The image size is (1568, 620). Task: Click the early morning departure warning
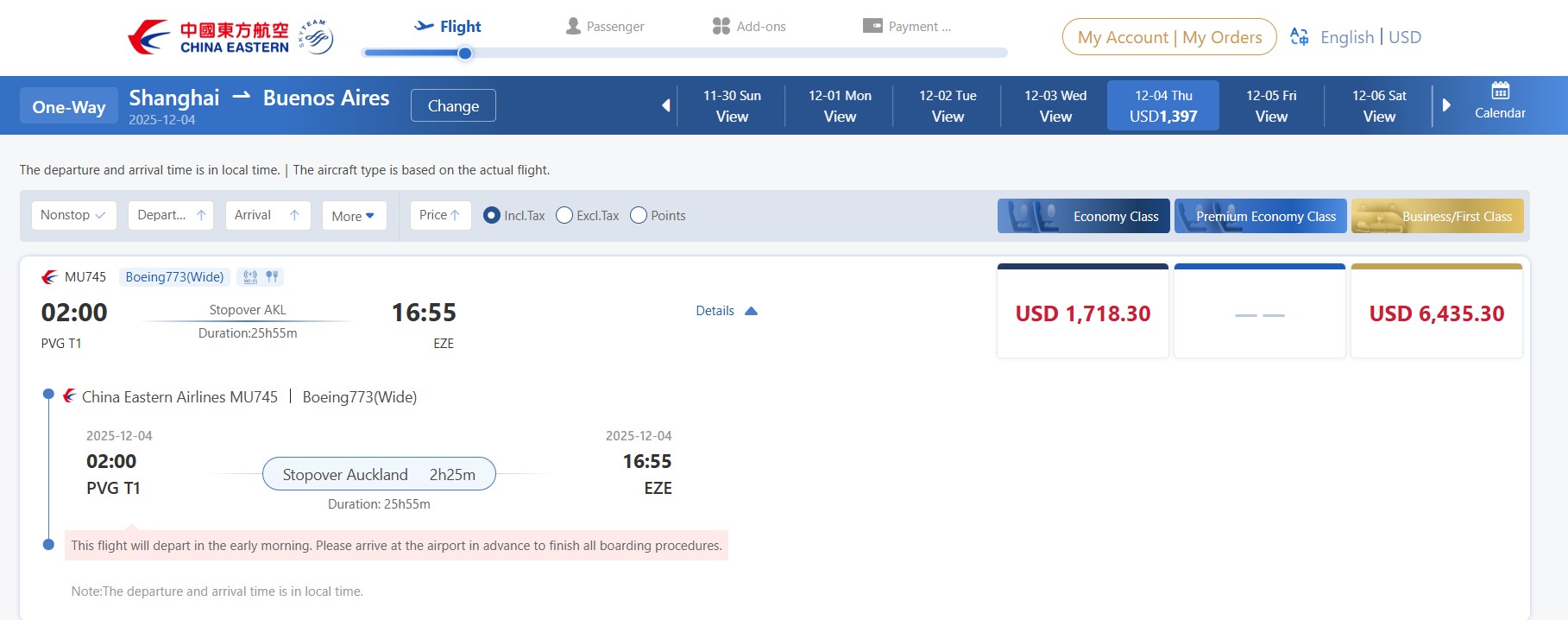[396, 546]
